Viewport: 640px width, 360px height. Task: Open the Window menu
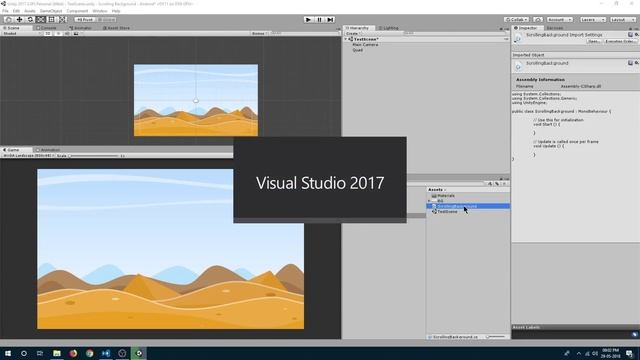pos(100,11)
